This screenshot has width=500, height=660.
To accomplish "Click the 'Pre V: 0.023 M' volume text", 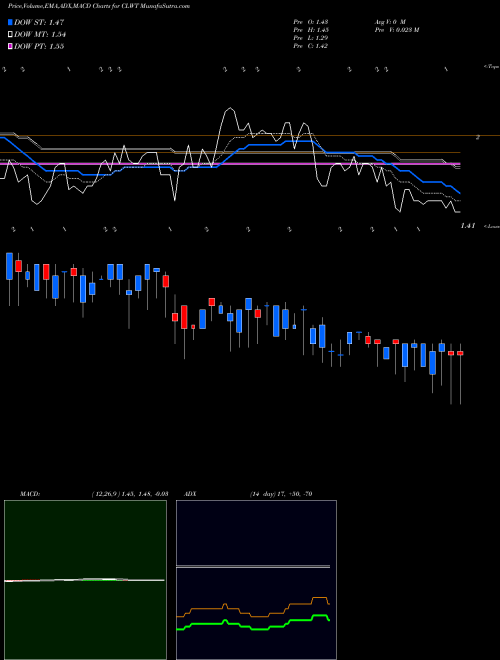I will (x=396, y=30).
